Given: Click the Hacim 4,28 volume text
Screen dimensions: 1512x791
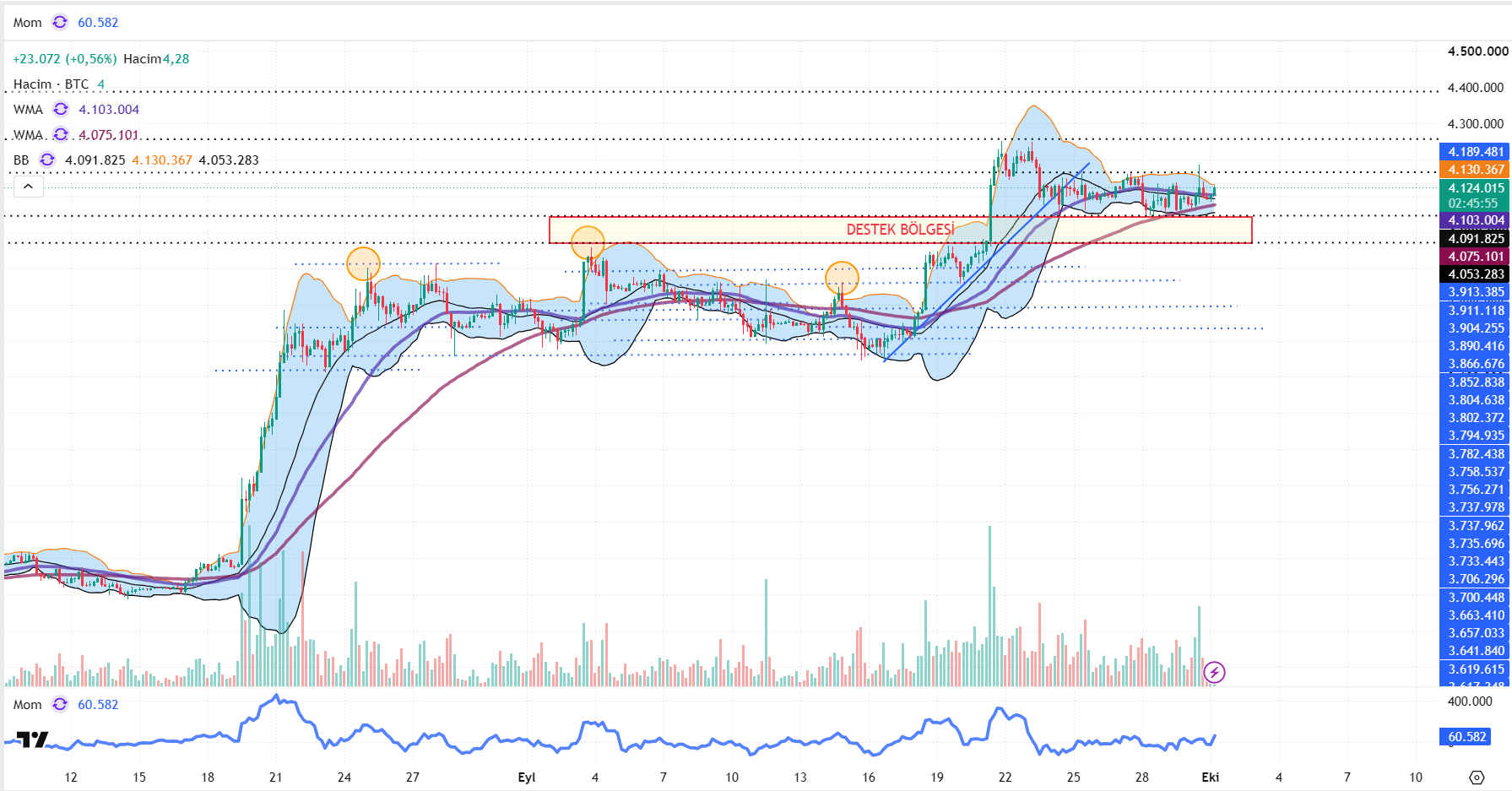Looking at the screenshot, I should [156, 58].
